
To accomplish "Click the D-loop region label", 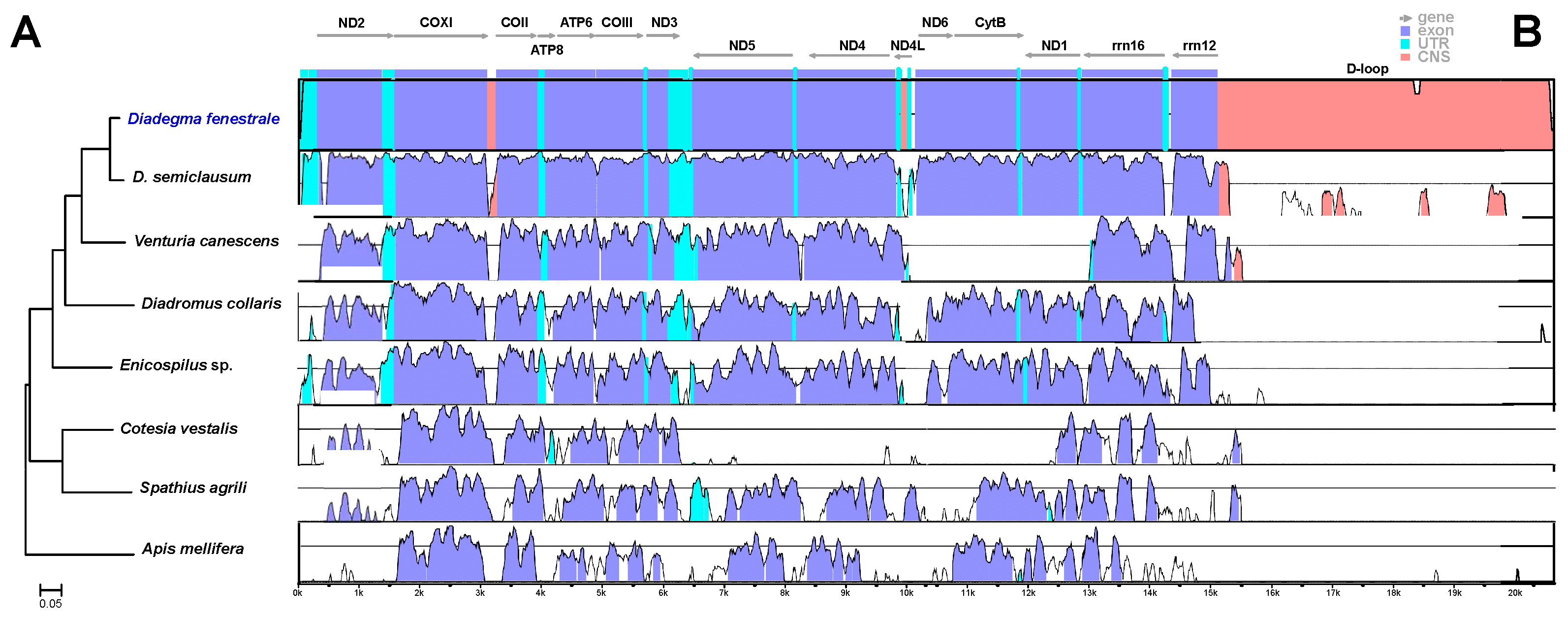I will tap(1367, 69).
